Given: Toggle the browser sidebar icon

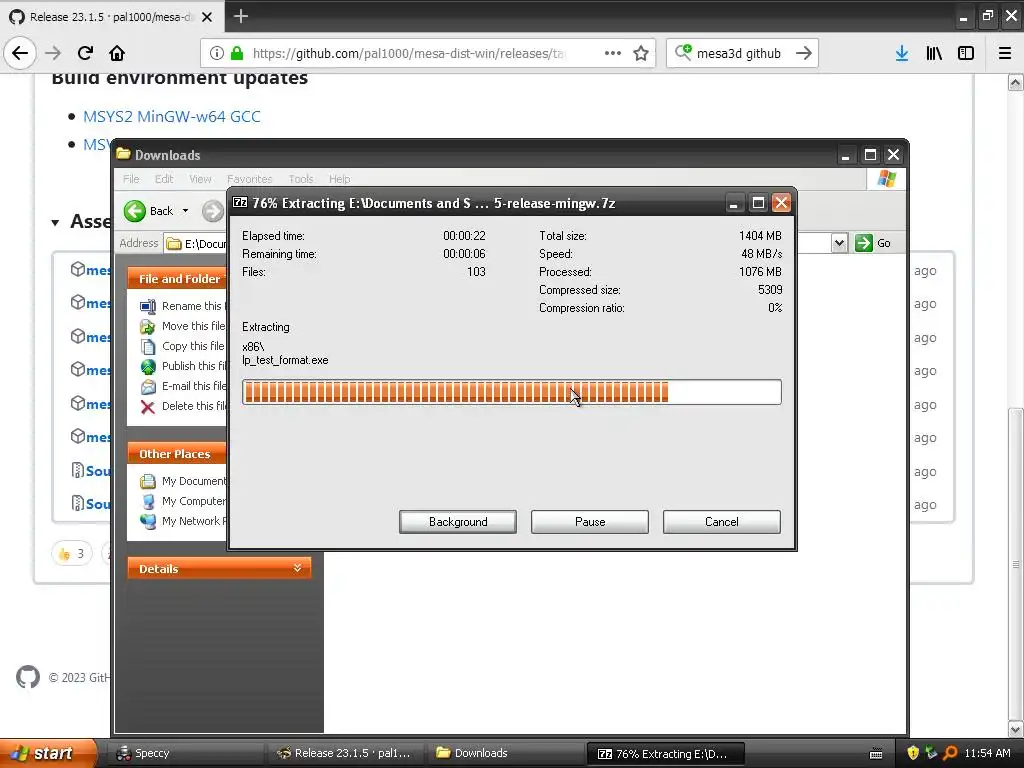Looking at the screenshot, I should pyautogui.click(x=966, y=53).
